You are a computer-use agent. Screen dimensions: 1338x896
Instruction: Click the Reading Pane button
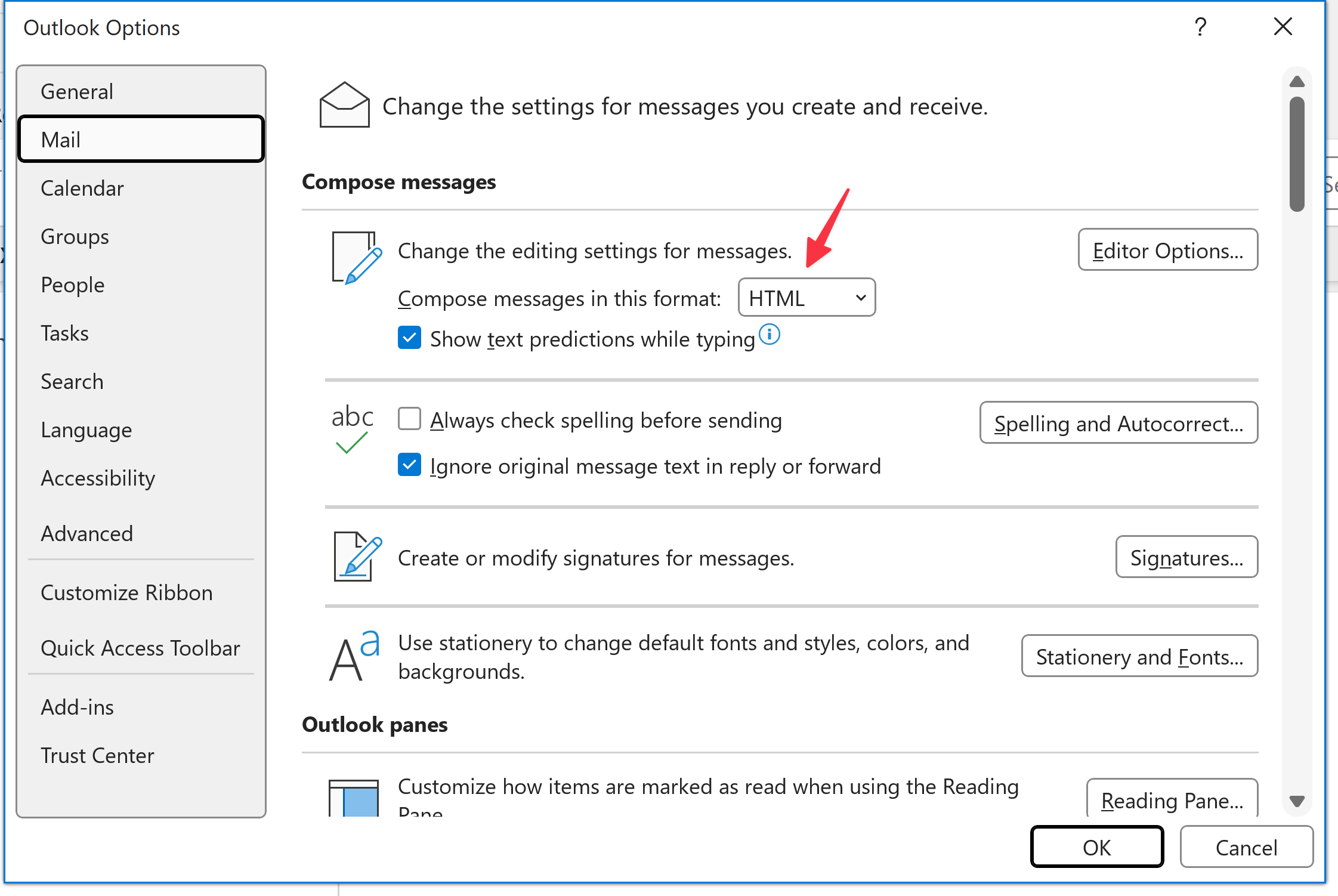[x=1172, y=798]
